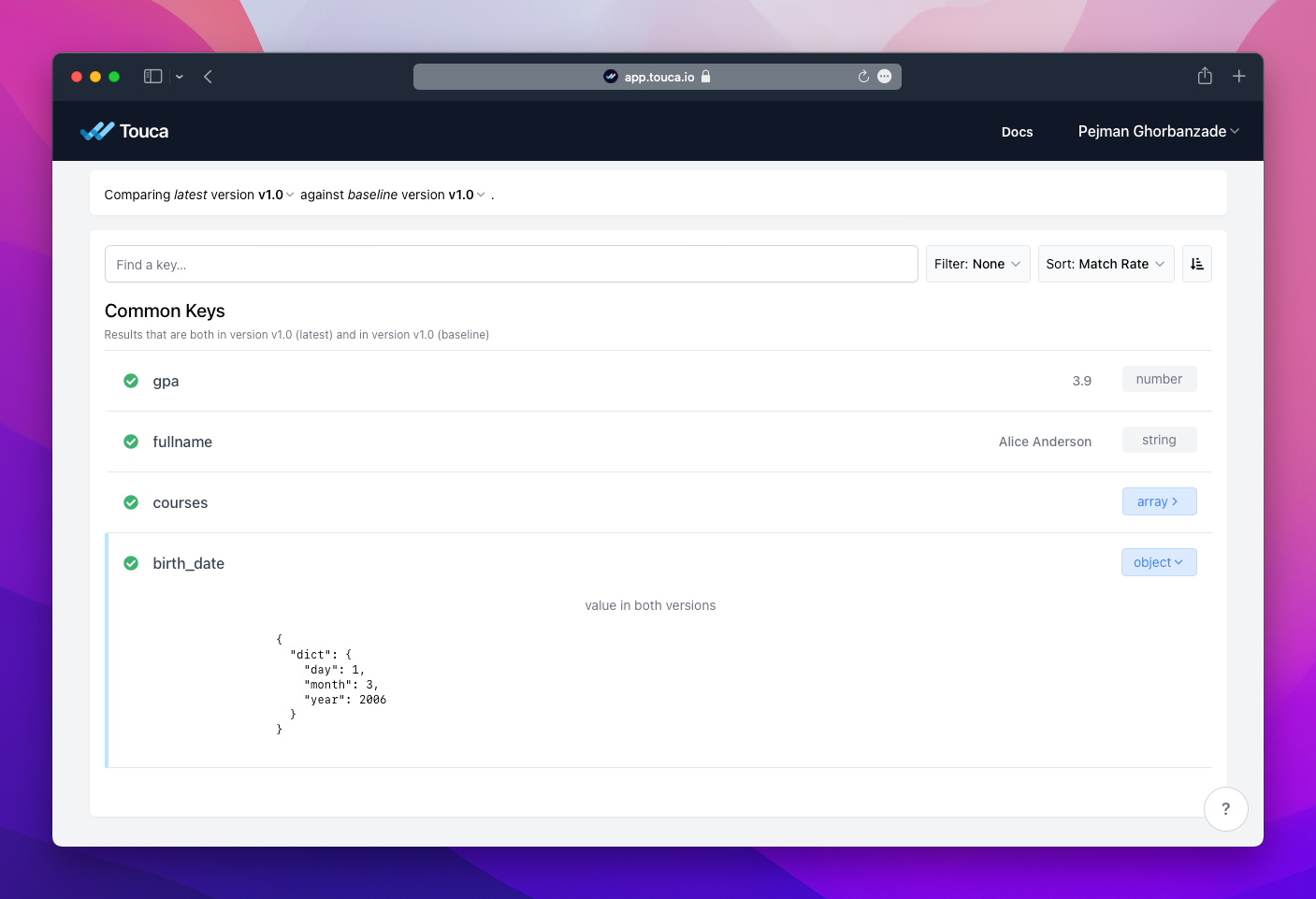Click the app.touca.io address bar
The image size is (1316, 899).
tap(658, 77)
